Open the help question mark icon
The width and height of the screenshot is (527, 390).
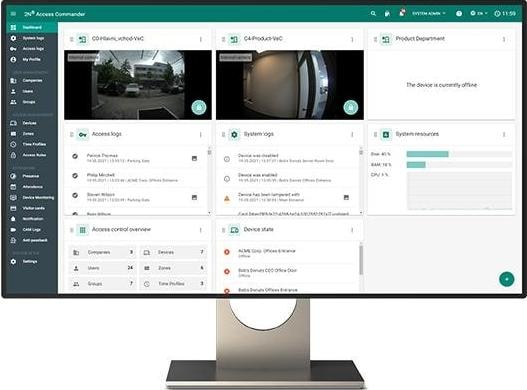(459, 13)
